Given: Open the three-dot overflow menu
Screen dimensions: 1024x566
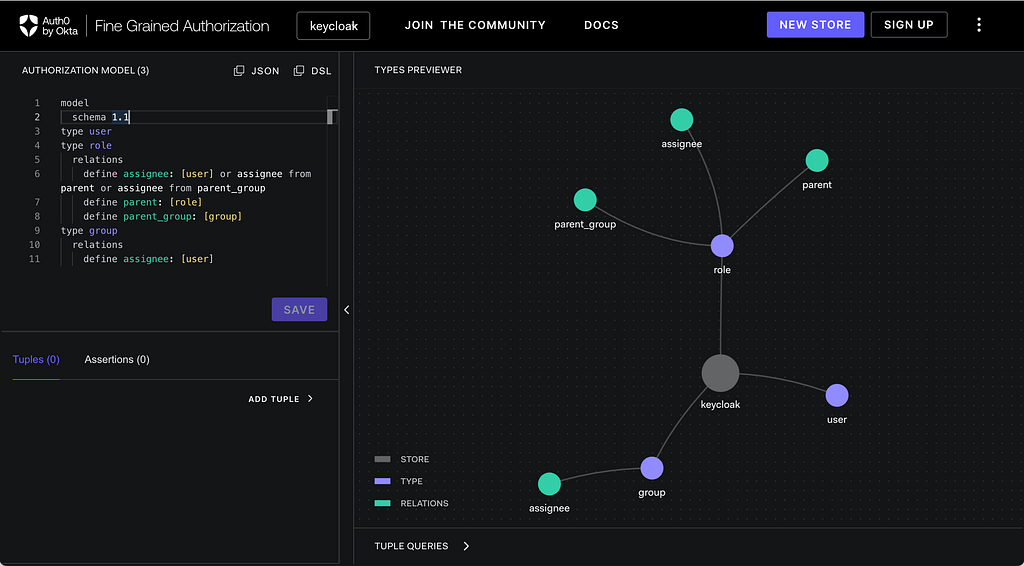Looking at the screenshot, I should point(978,25).
